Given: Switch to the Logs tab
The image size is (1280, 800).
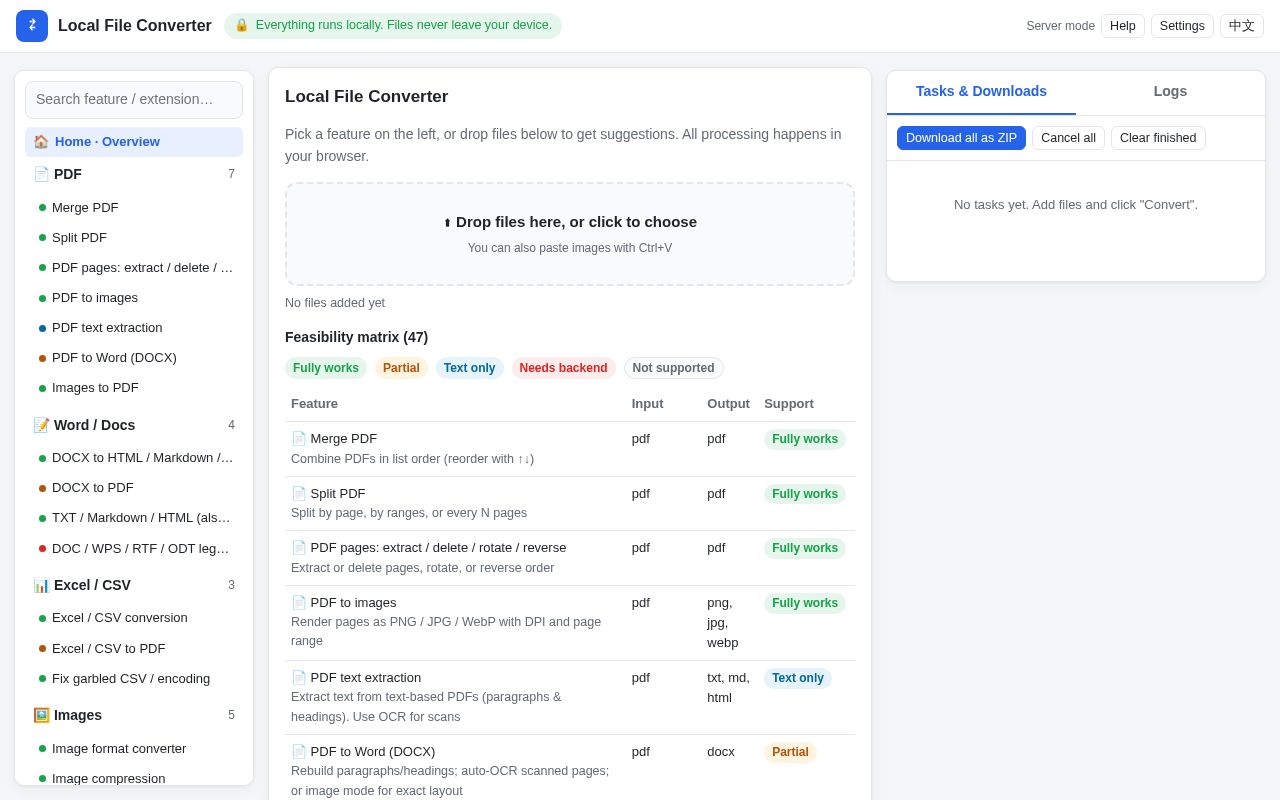Looking at the screenshot, I should click(x=1170, y=91).
